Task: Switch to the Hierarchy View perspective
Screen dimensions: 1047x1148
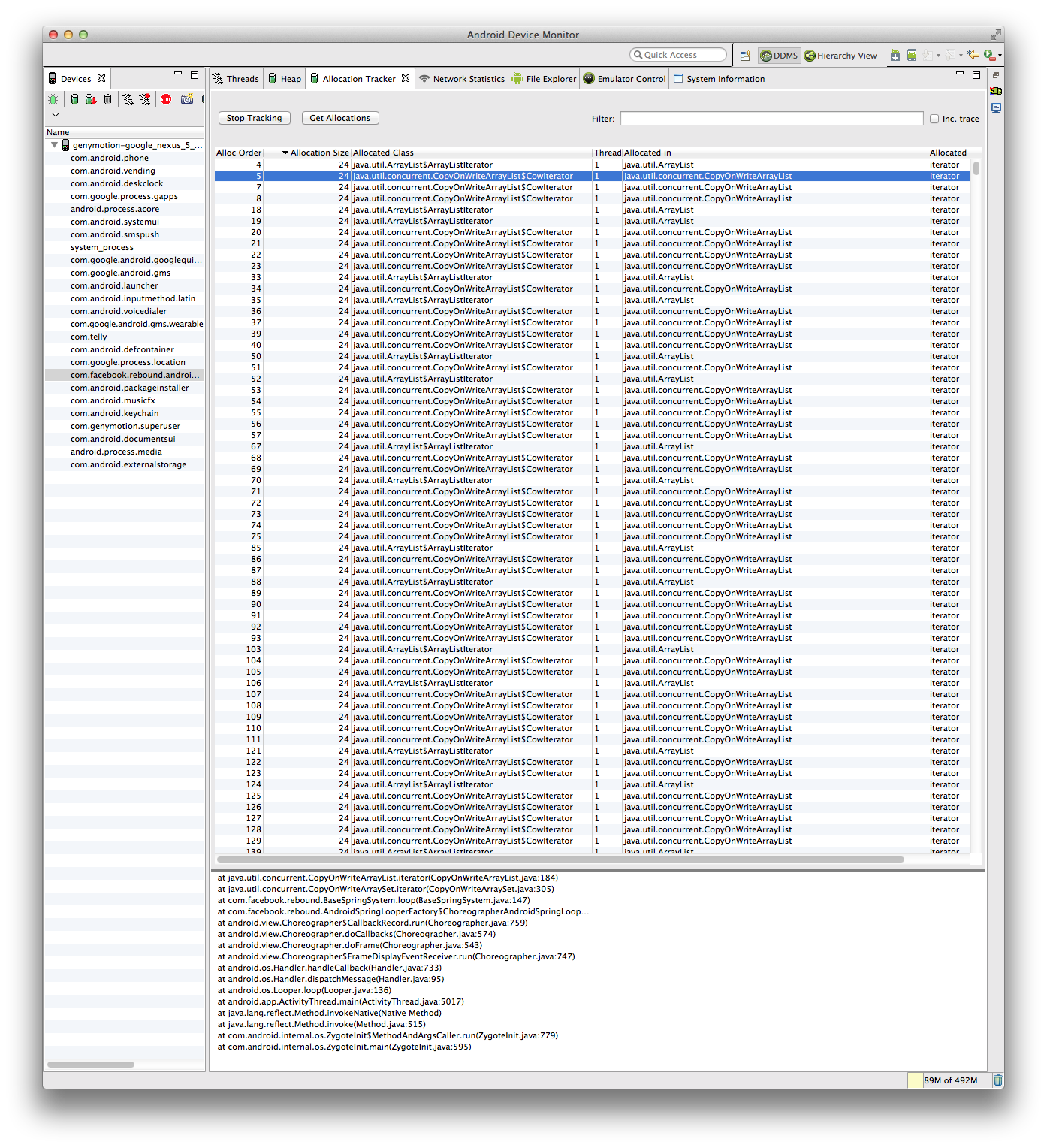Action: click(x=840, y=56)
